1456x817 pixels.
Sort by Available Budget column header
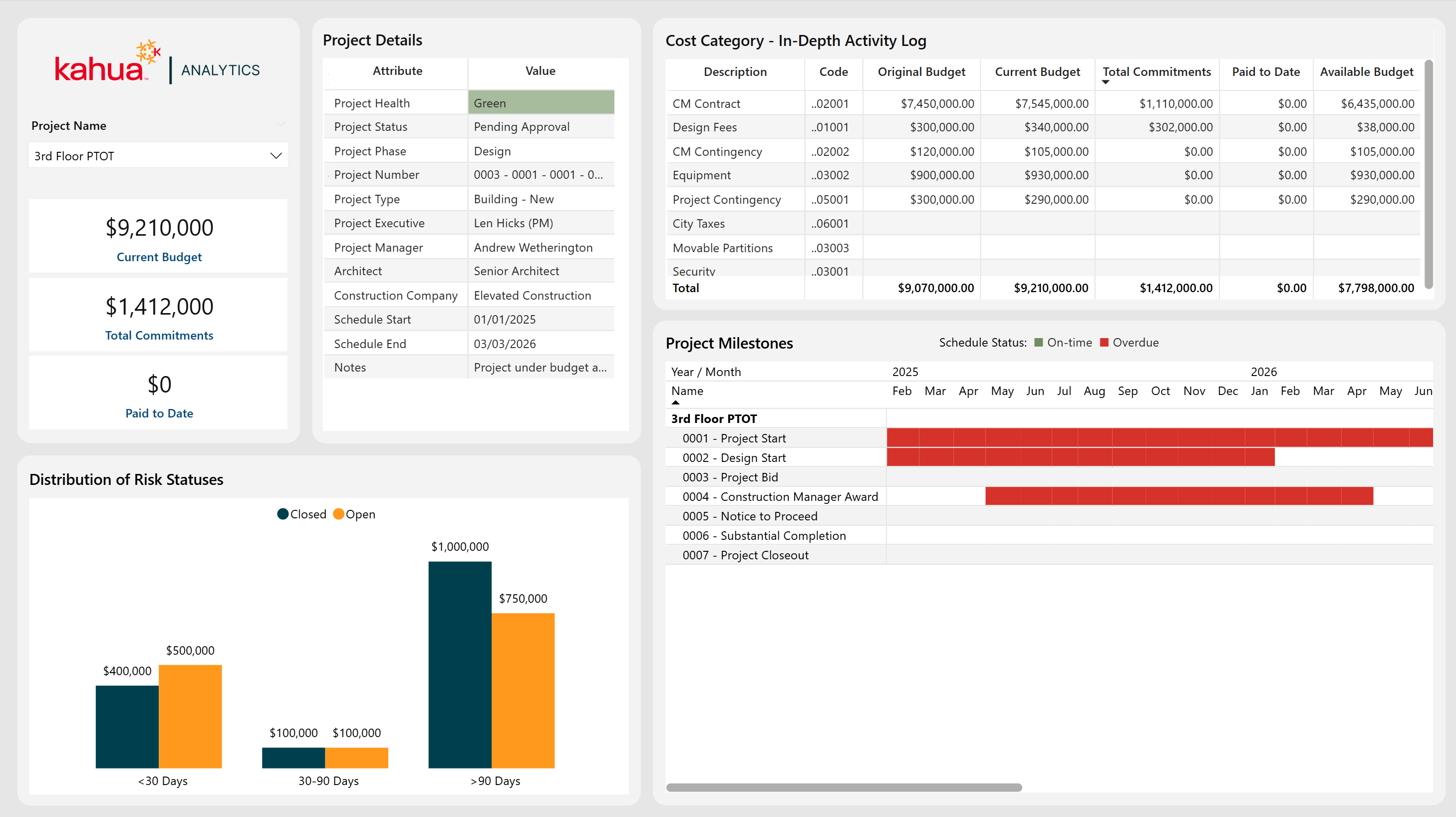click(x=1366, y=72)
